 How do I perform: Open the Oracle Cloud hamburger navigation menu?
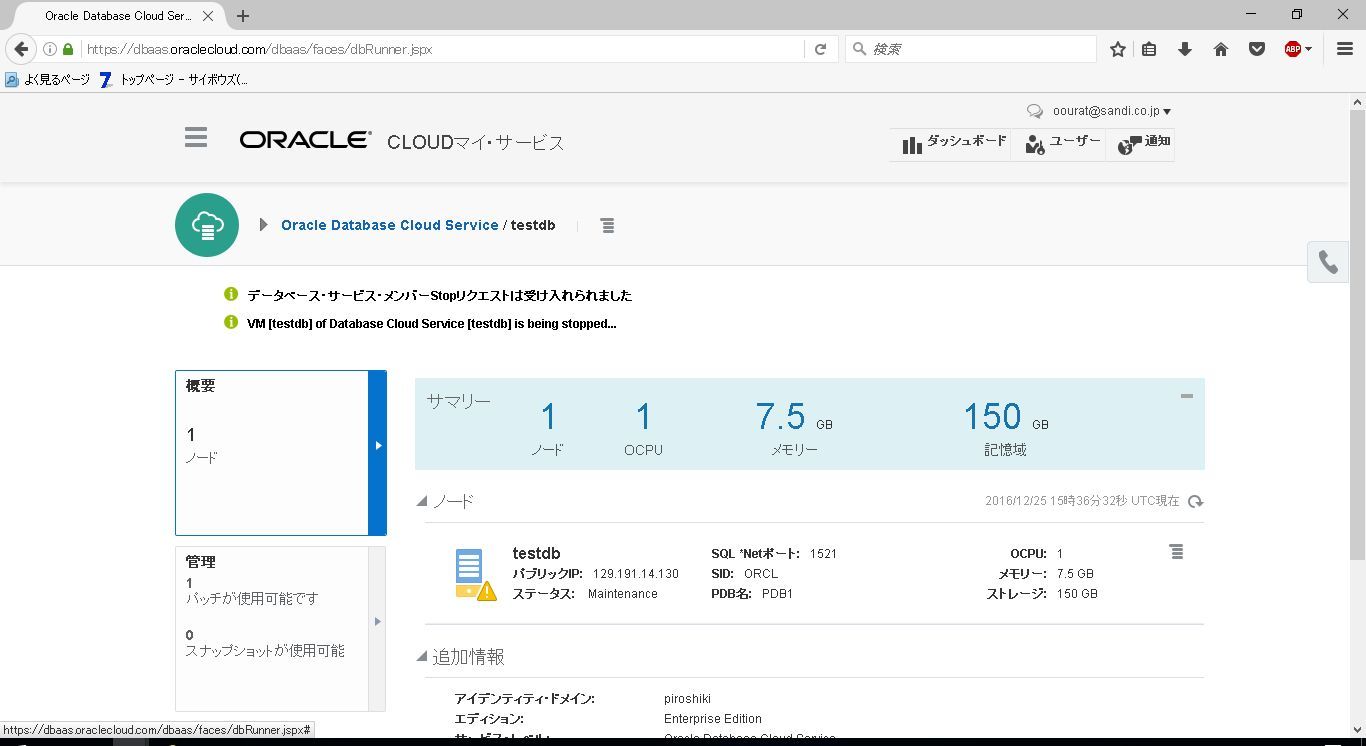coord(196,138)
